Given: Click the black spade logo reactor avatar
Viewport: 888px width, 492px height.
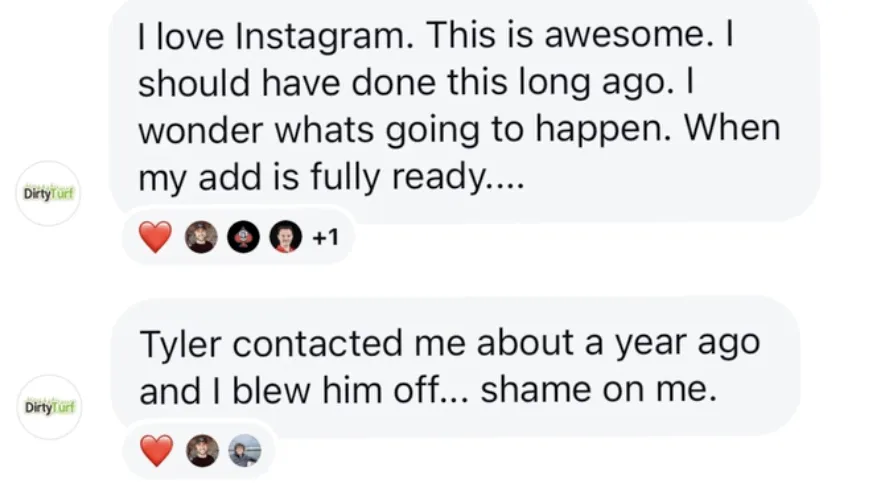Looking at the screenshot, I should 245,237.
